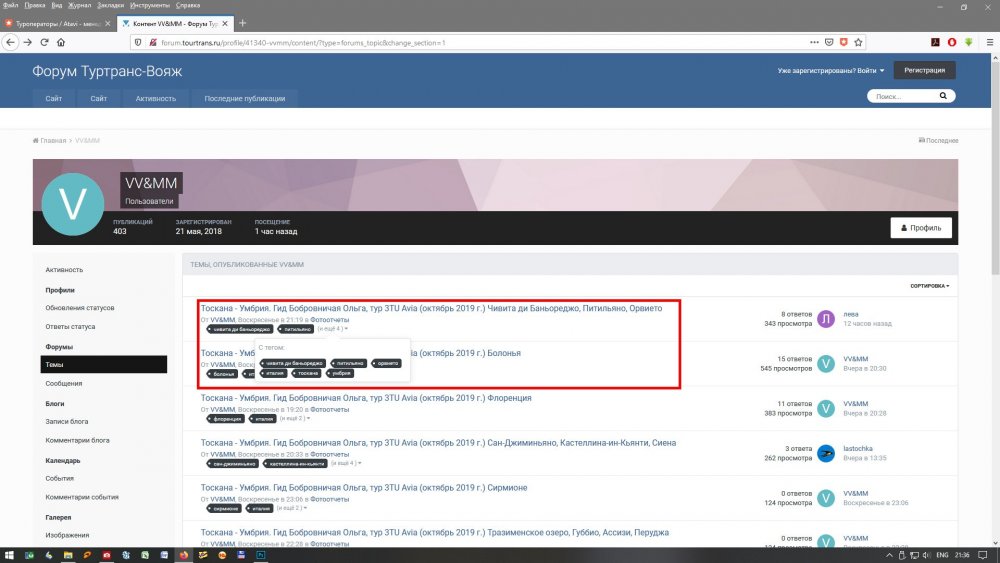1000x563 pixels.
Task: Click the lastochka user avatar
Action: [x=826, y=453]
